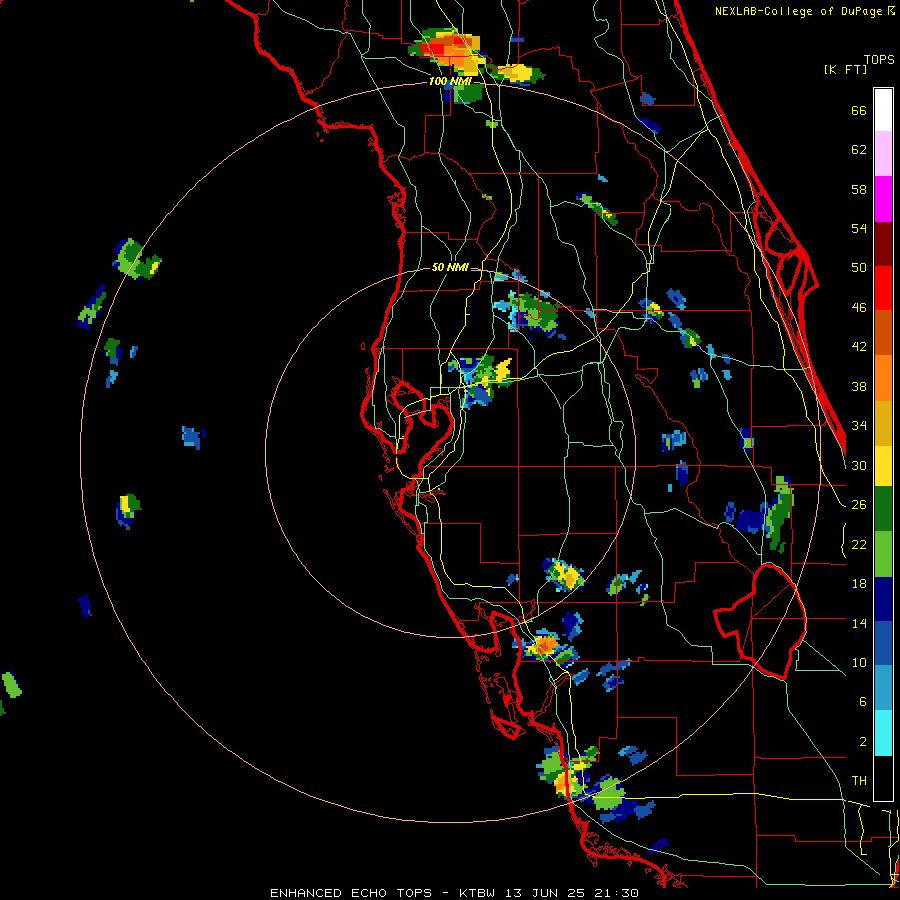900x900 pixels.
Task: Click the legend value 10
Action: (x=859, y=662)
